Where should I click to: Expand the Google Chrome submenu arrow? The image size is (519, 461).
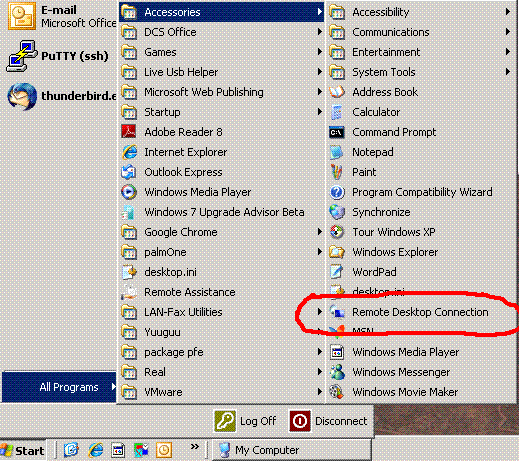(320, 232)
